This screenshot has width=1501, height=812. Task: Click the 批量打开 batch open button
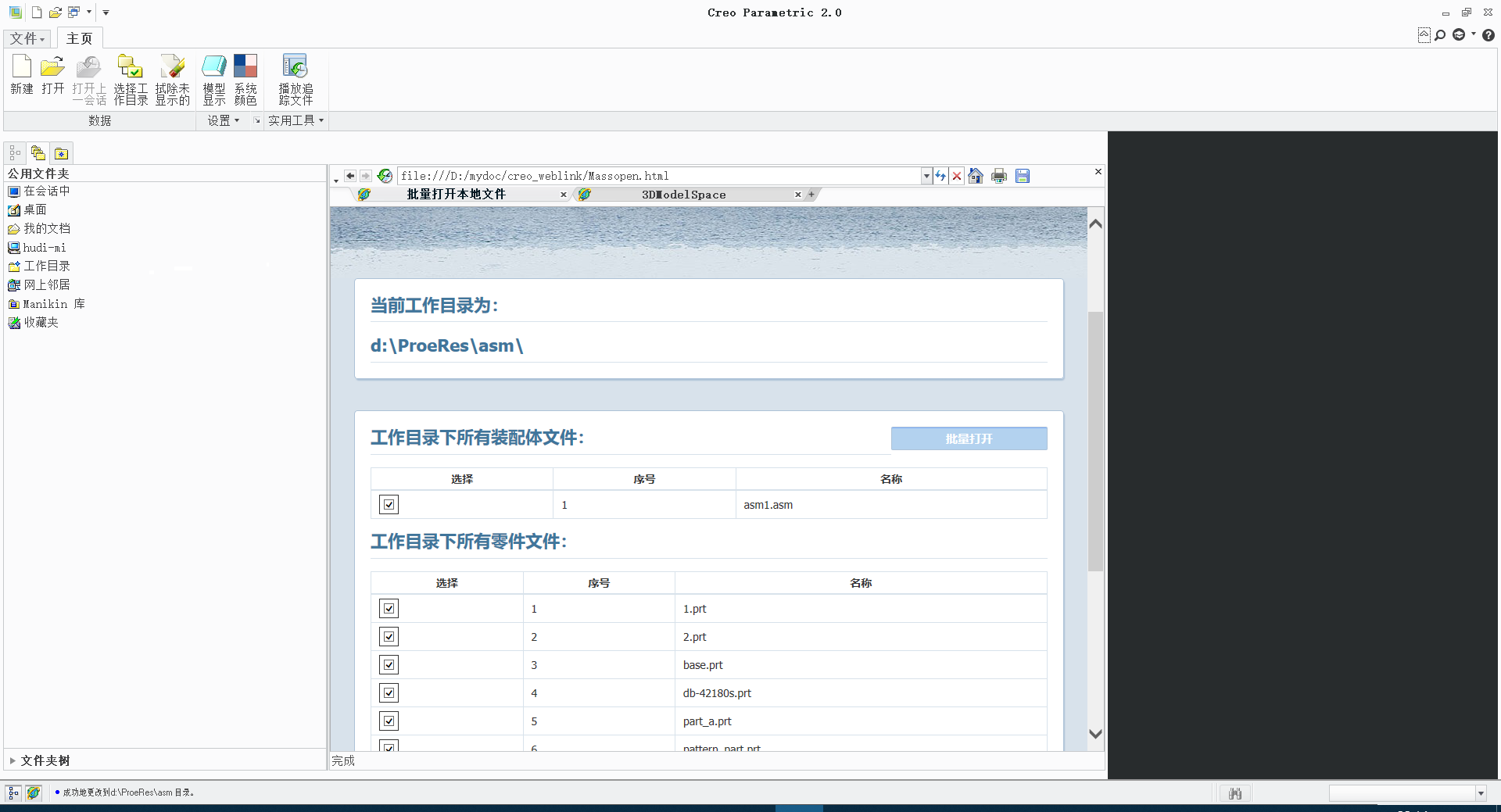969,438
